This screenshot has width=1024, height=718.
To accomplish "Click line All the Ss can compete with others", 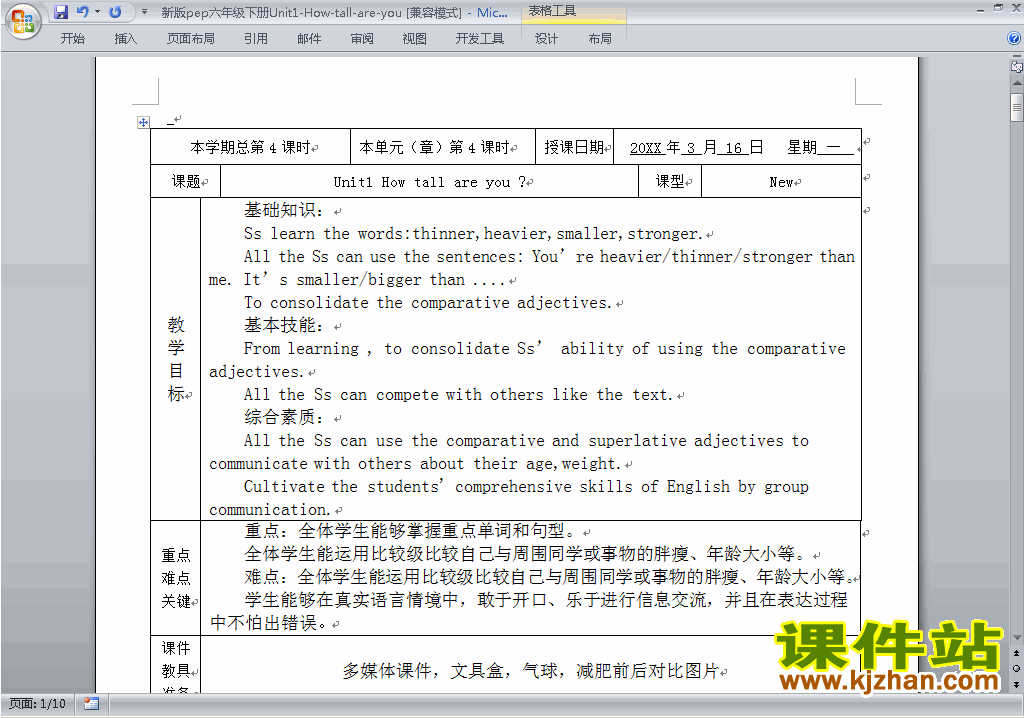I will coord(458,395).
